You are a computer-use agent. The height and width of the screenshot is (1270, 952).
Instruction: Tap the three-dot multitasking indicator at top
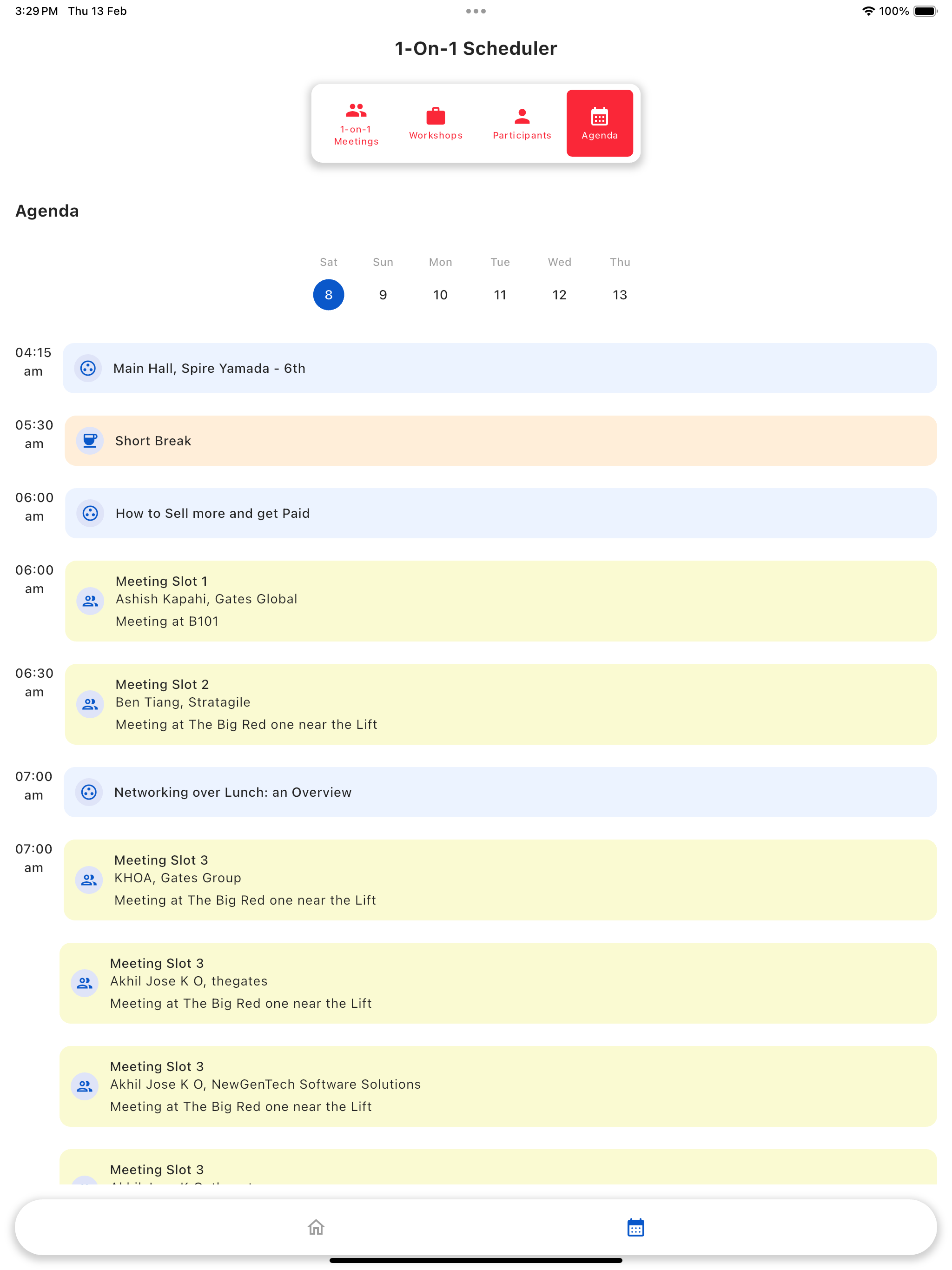point(476,11)
